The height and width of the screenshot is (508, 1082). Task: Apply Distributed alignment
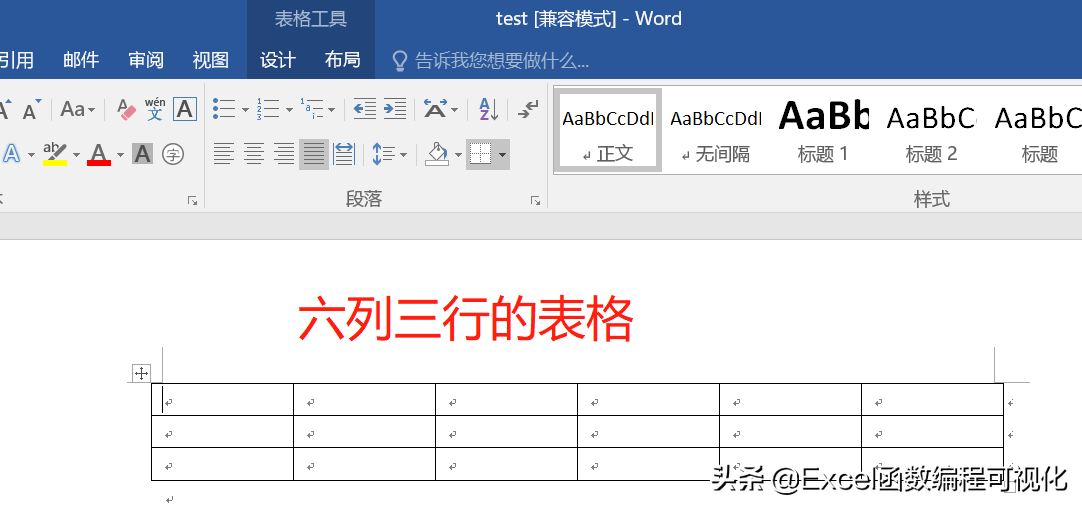(x=344, y=153)
